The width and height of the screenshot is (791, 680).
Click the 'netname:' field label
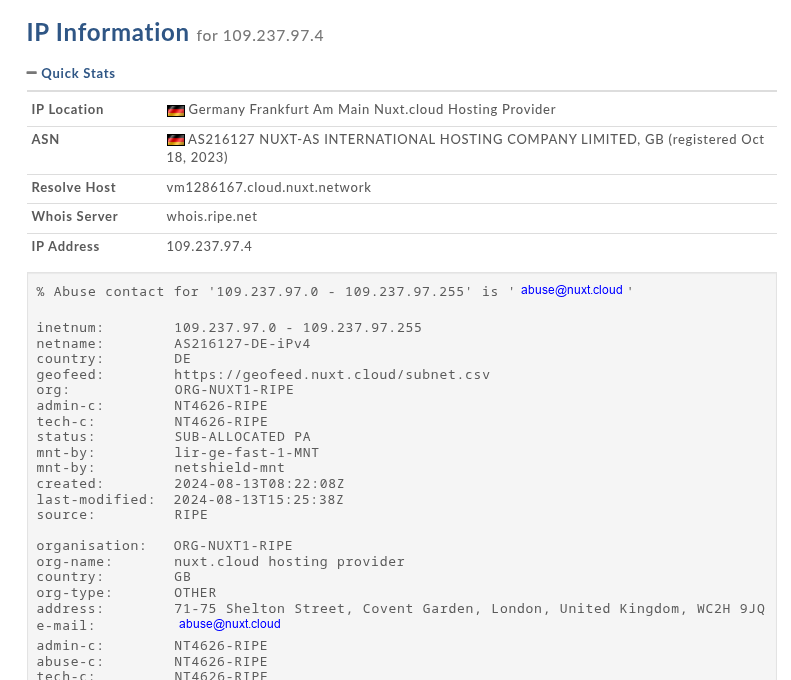pyautogui.click(x=70, y=344)
